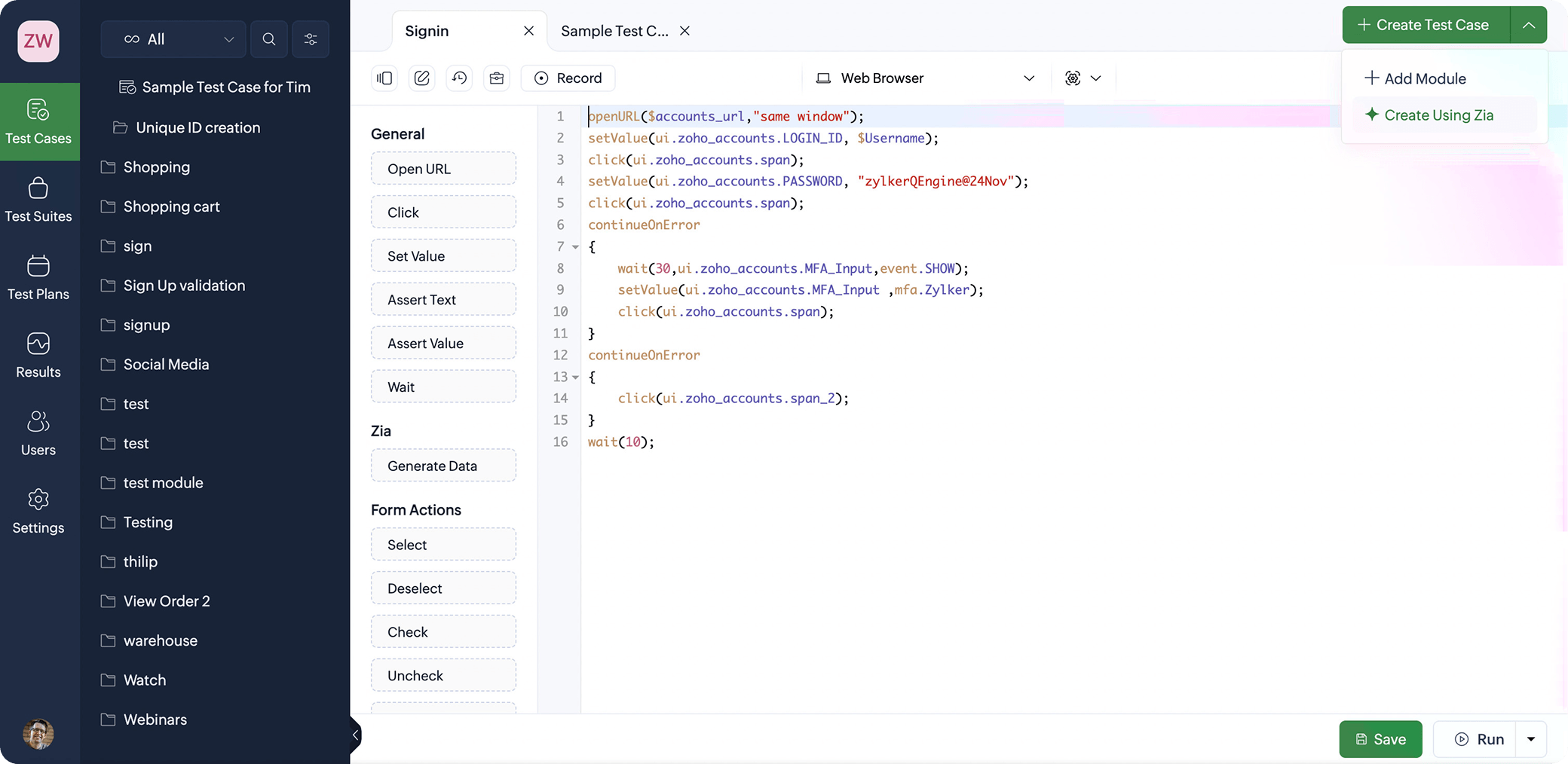Open the ZW workspace logo
1568x764 pixels.
[38, 41]
